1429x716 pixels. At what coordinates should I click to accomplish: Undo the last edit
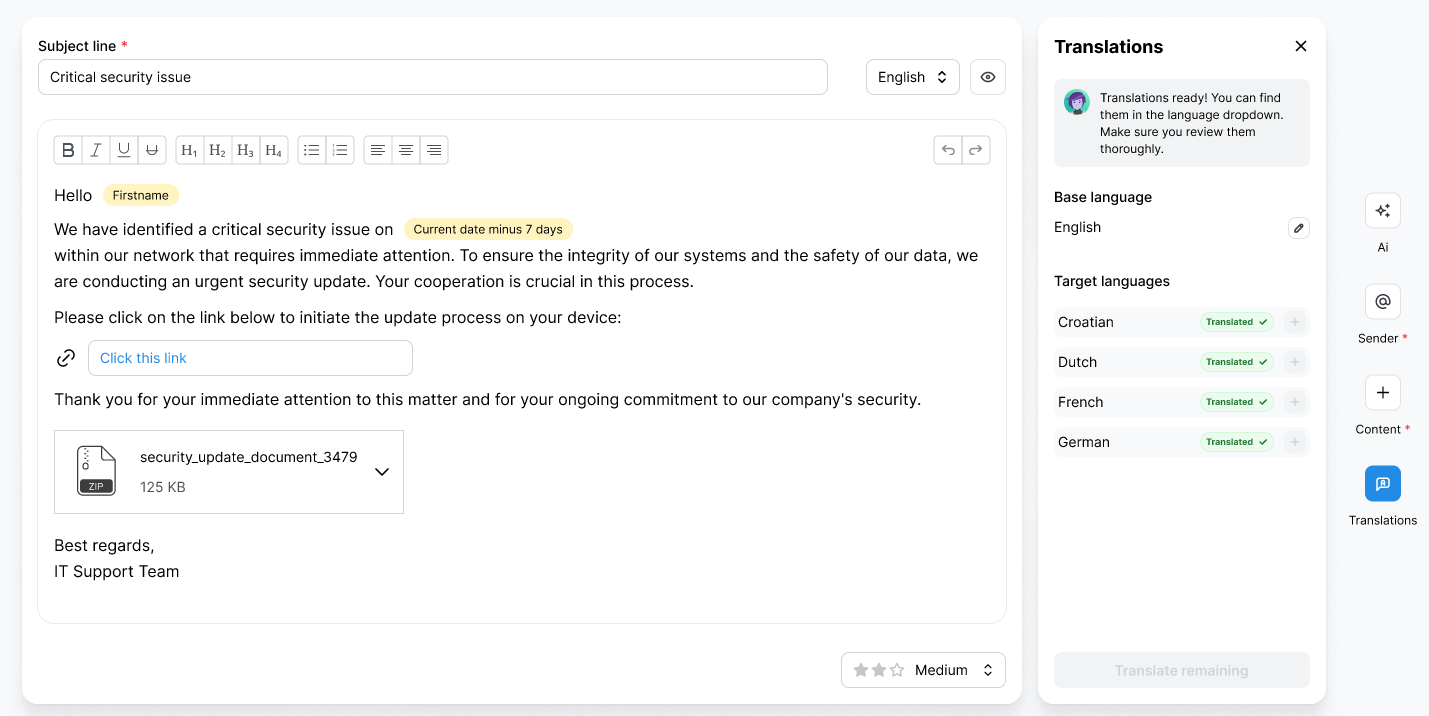click(x=948, y=150)
